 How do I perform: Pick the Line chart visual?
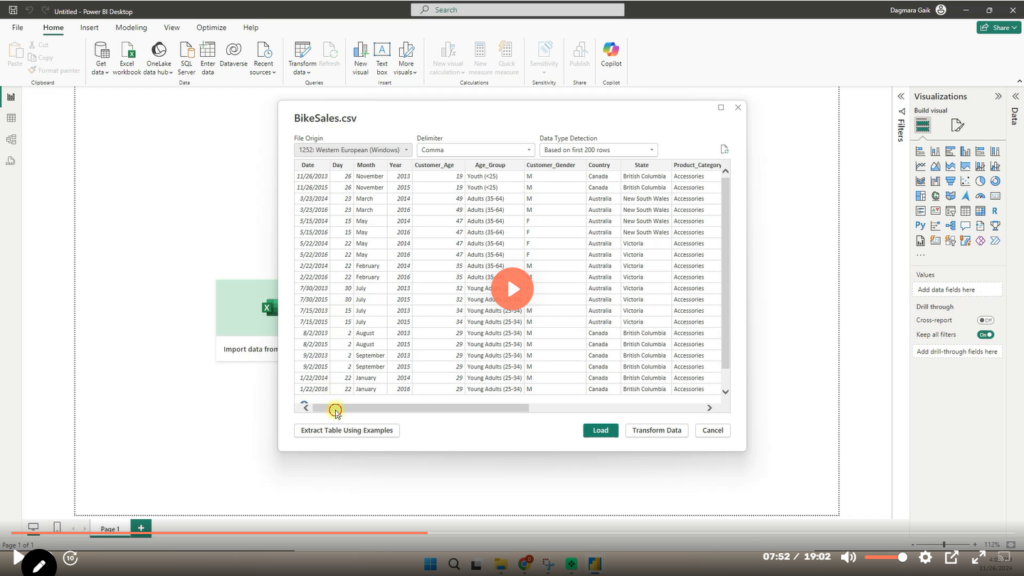tap(920, 167)
